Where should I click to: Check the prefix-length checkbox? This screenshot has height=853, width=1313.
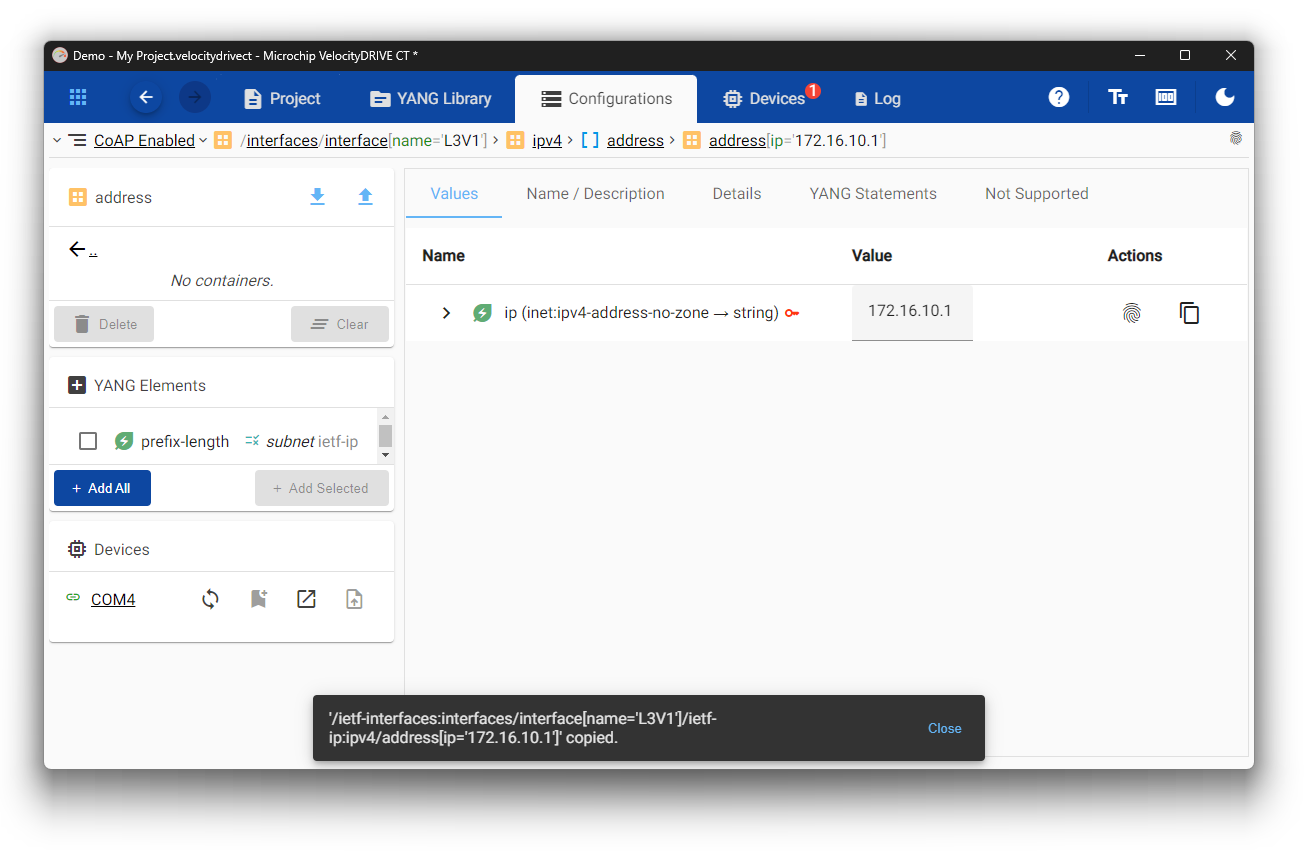click(88, 441)
